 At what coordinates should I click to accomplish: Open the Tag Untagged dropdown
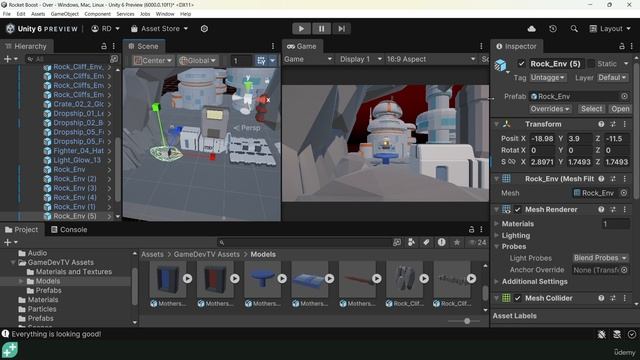(x=548, y=78)
